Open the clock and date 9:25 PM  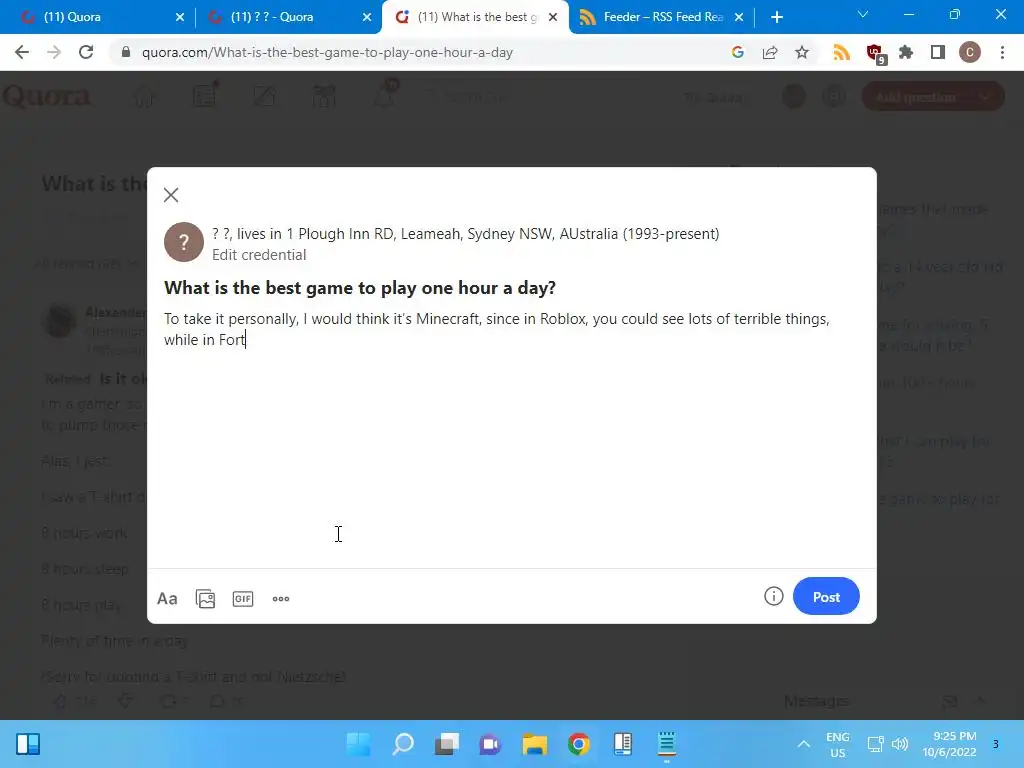950,744
